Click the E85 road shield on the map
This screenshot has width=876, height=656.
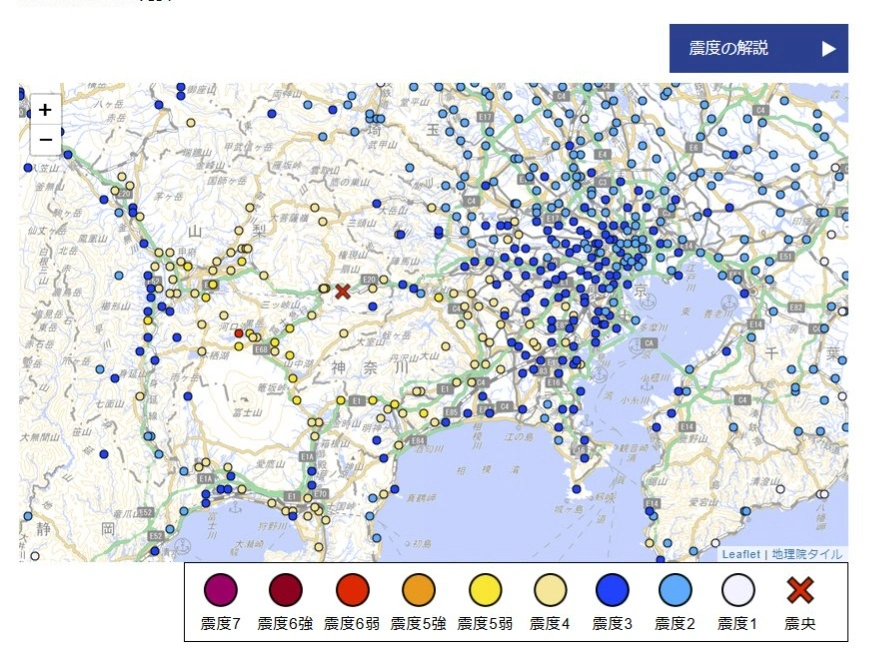(451, 412)
